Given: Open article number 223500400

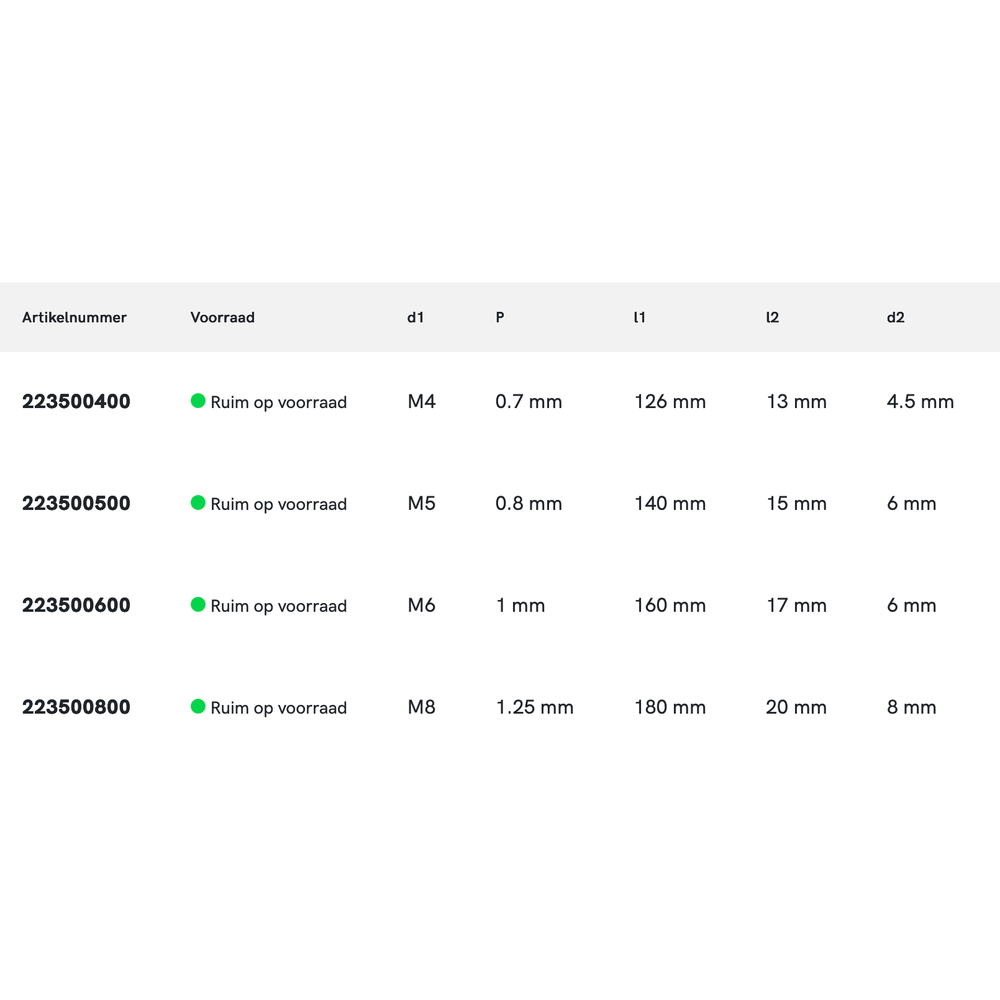Looking at the screenshot, I should click(x=76, y=402).
